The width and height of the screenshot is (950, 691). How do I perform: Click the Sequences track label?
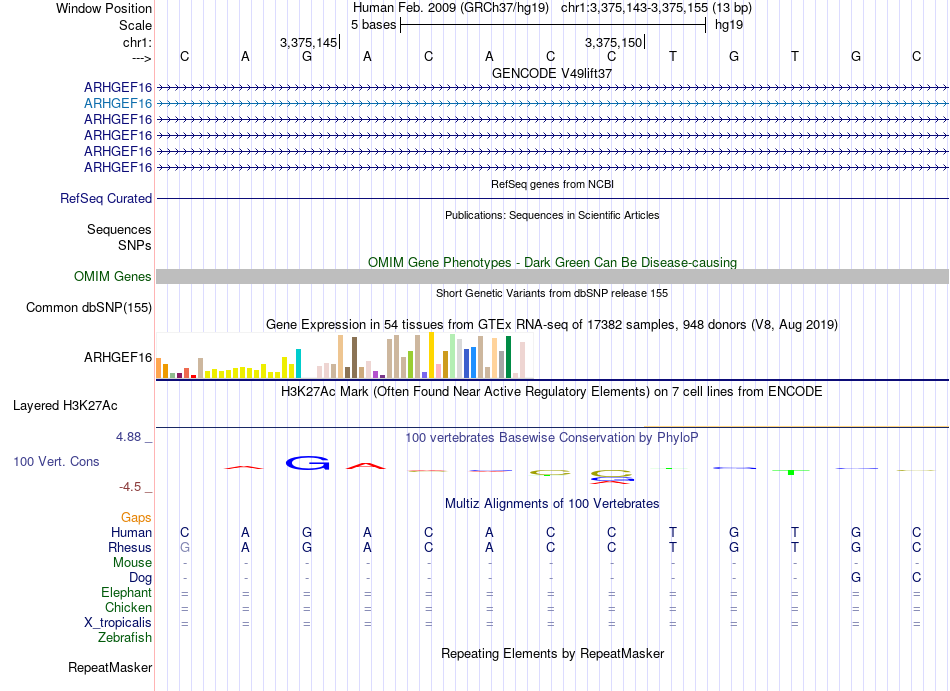pos(119,230)
